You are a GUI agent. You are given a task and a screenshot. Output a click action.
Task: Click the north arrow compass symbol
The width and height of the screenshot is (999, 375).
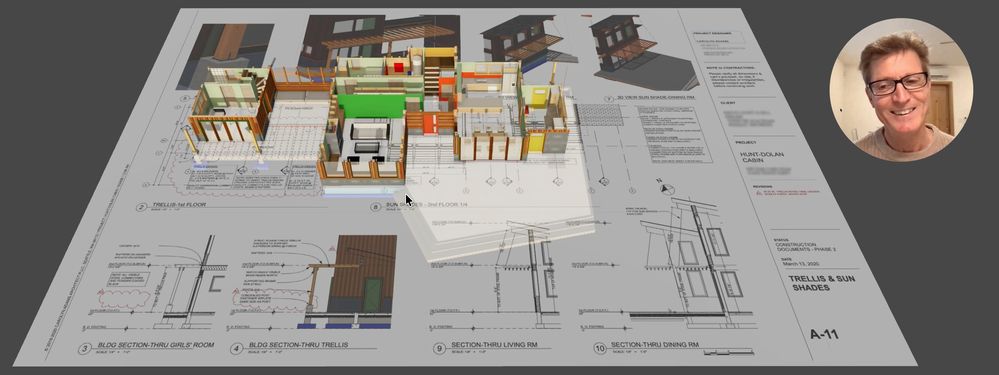667,188
